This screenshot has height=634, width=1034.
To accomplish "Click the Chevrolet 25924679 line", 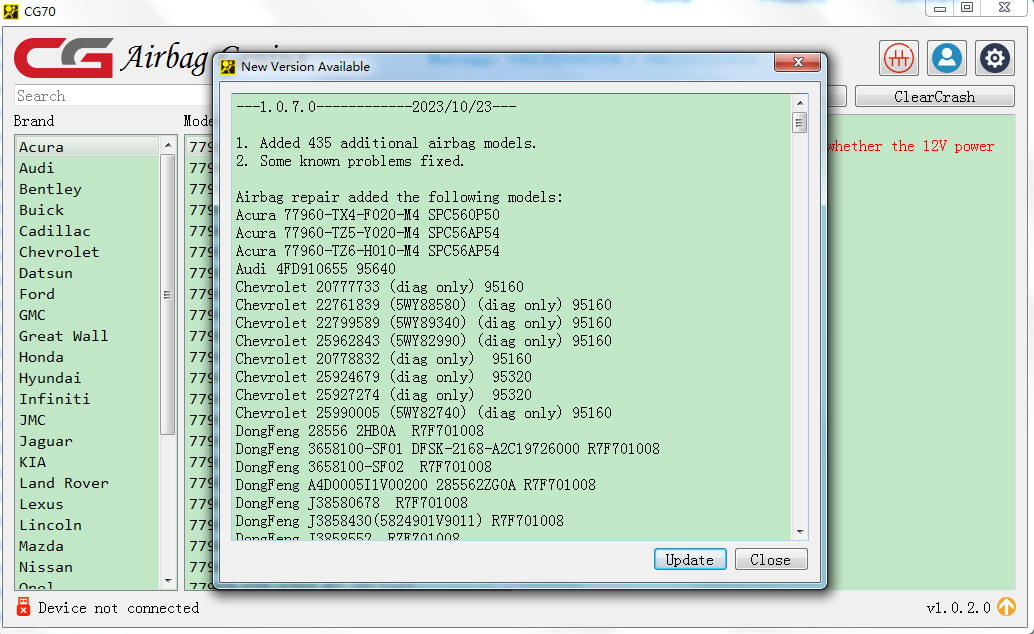I will pos(383,377).
